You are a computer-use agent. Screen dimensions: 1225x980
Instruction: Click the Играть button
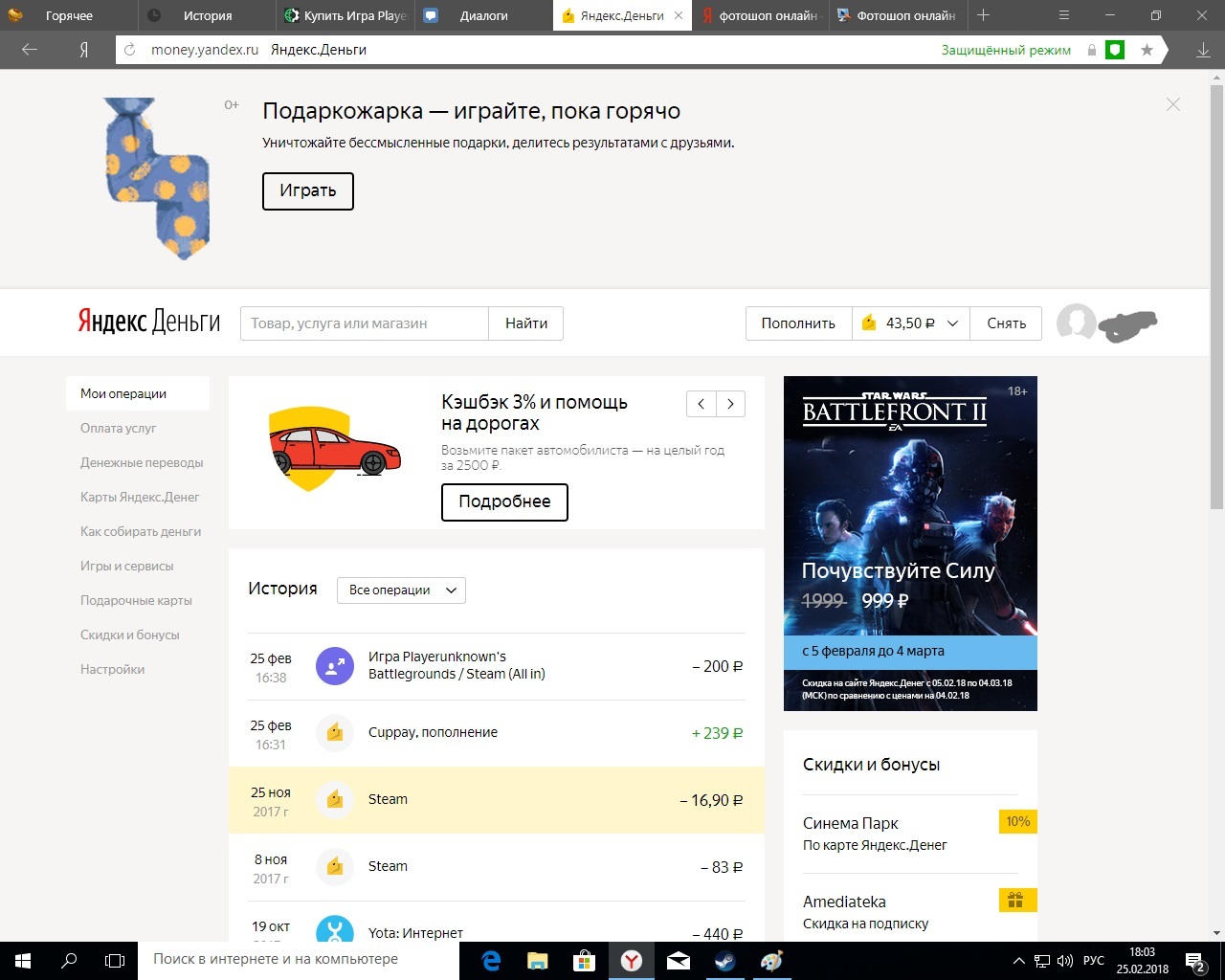coord(308,191)
